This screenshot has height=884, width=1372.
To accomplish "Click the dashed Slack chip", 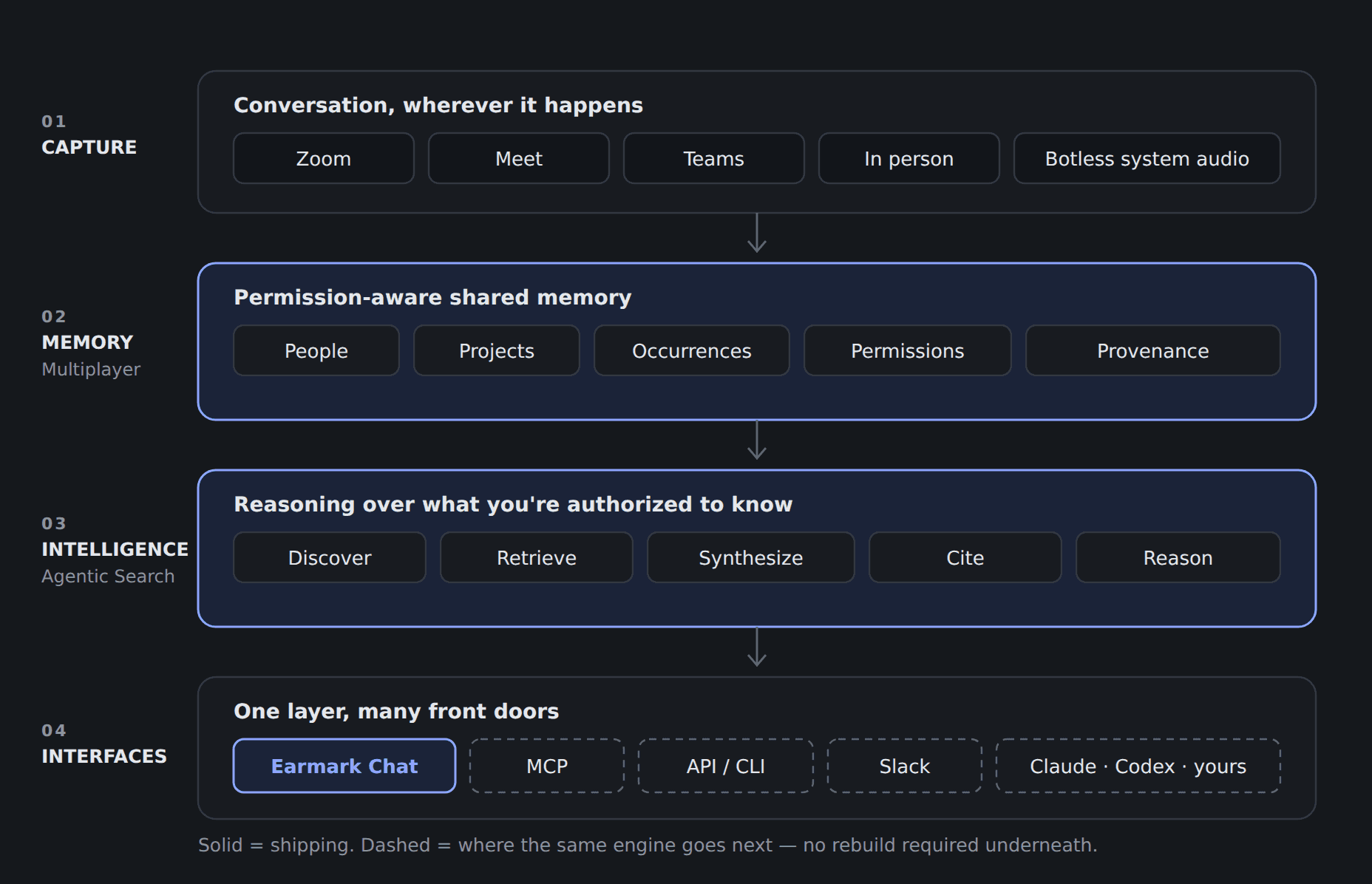I will 905,766.
